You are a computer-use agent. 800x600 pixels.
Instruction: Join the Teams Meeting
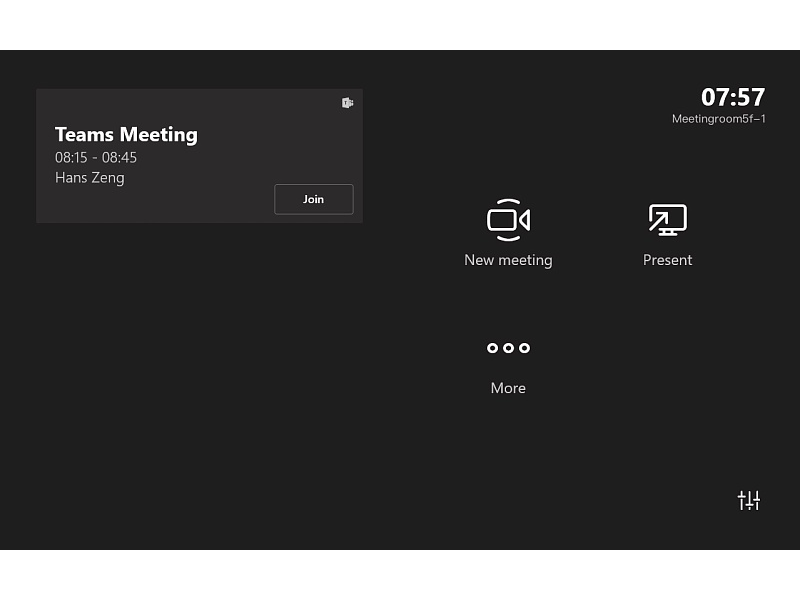click(x=313, y=199)
